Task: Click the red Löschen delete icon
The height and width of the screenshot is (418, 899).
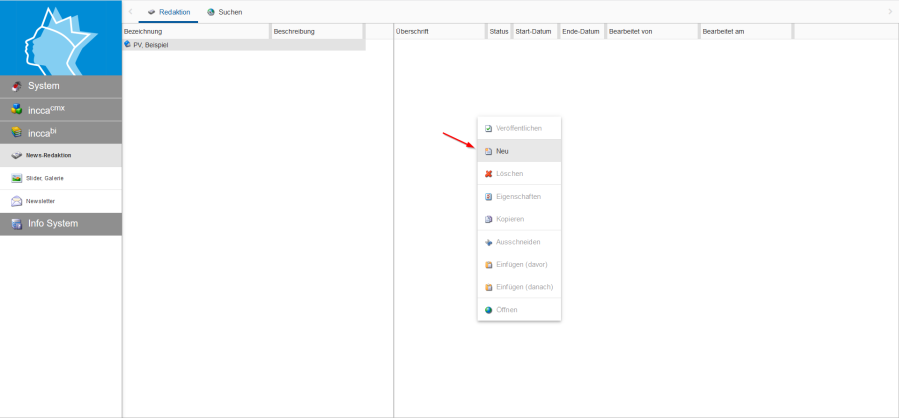Action: [x=488, y=174]
